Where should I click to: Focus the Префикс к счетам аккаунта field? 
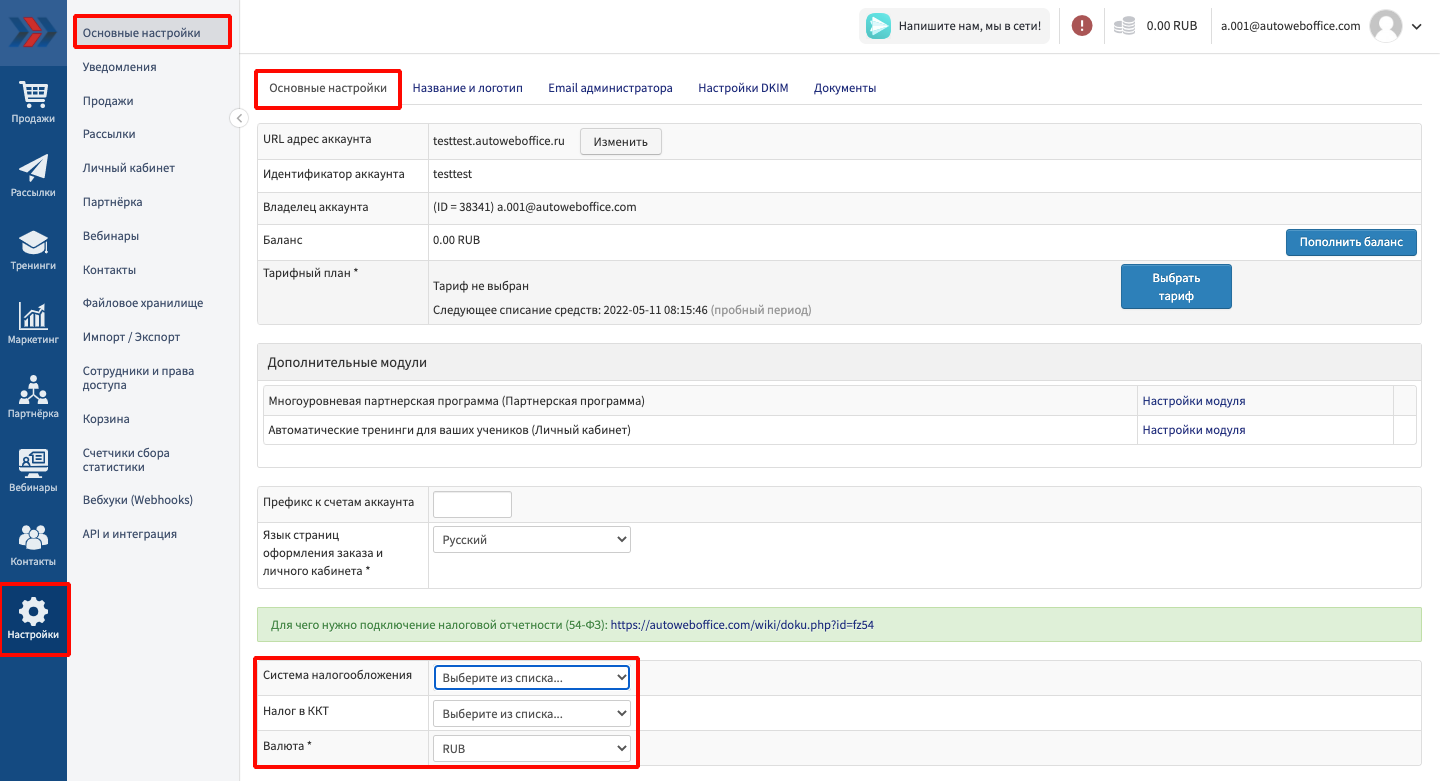472,504
